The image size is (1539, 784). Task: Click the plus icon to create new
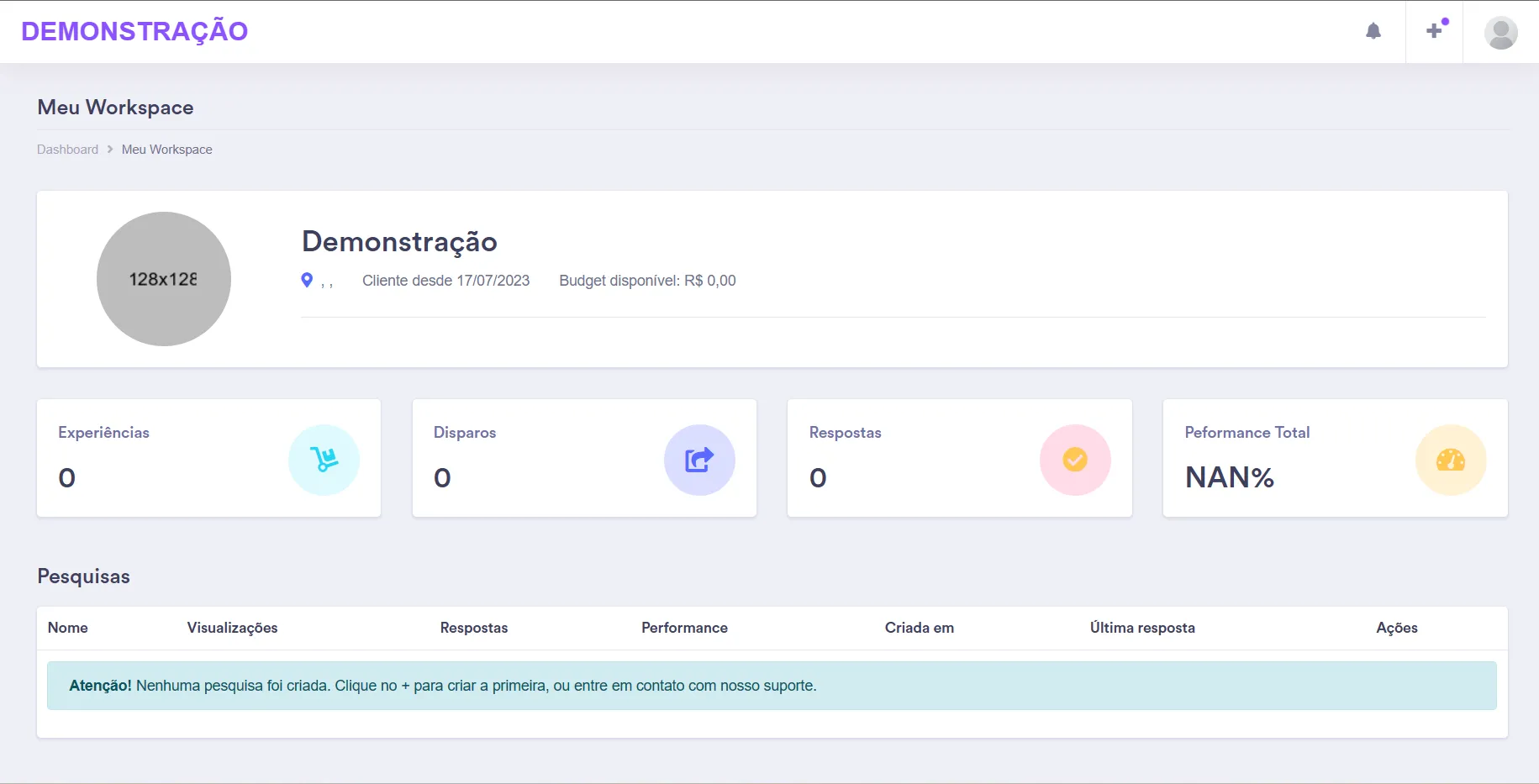pos(1435,31)
